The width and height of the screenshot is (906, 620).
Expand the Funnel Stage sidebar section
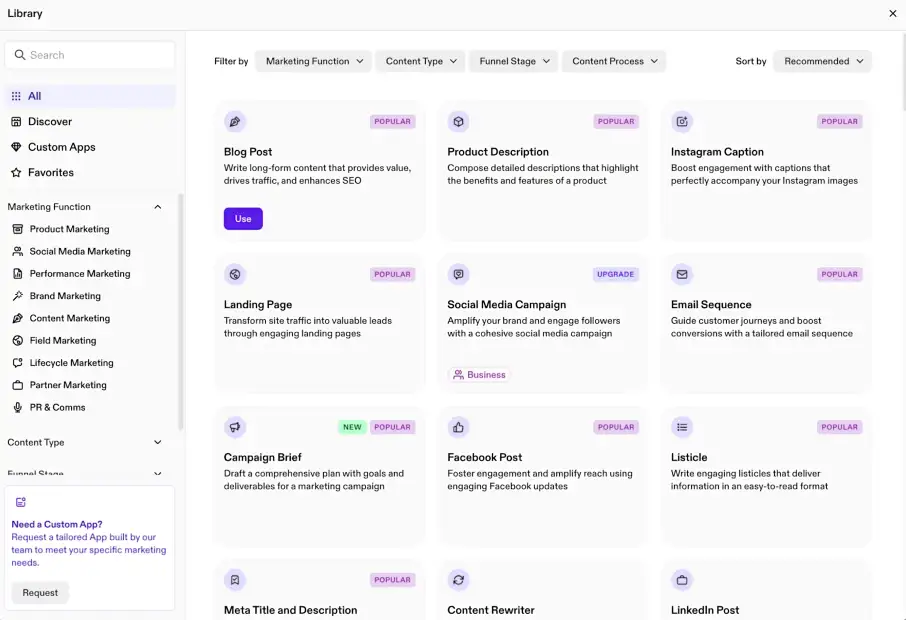(158, 473)
